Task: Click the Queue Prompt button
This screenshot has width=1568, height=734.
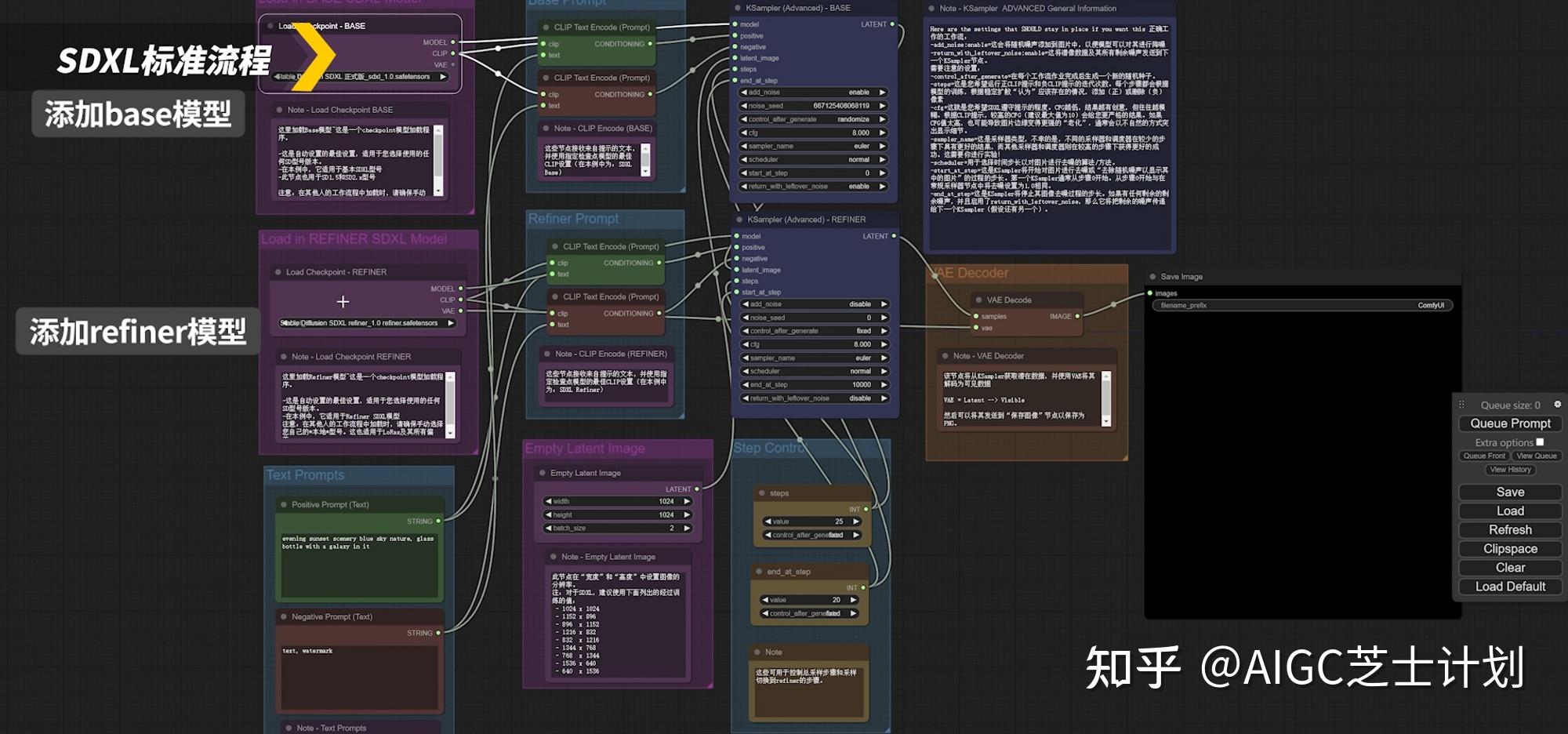Action: click(1509, 423)
